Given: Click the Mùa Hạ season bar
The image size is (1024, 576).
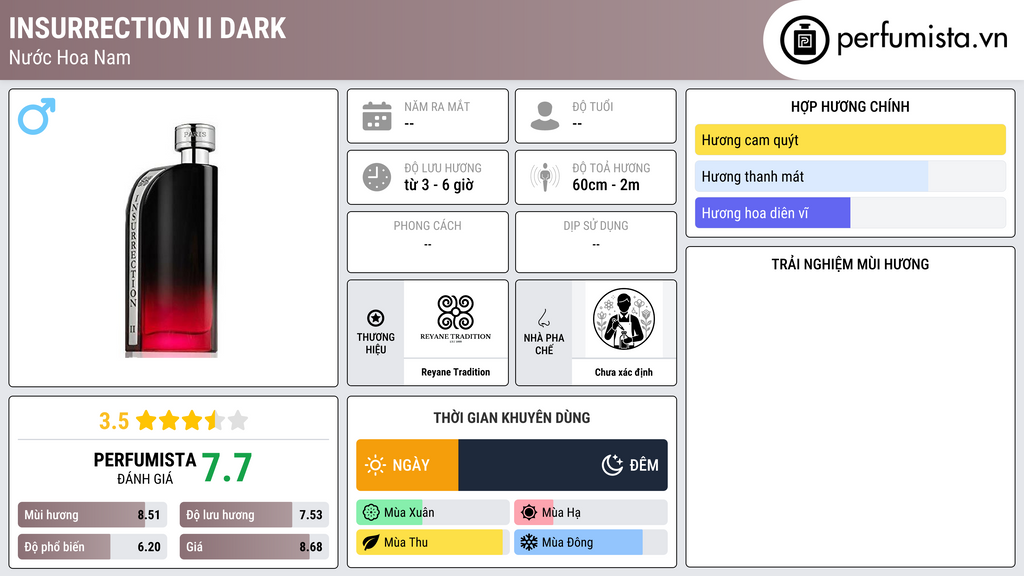Looking at the screenshot, I should pos(590,513).
